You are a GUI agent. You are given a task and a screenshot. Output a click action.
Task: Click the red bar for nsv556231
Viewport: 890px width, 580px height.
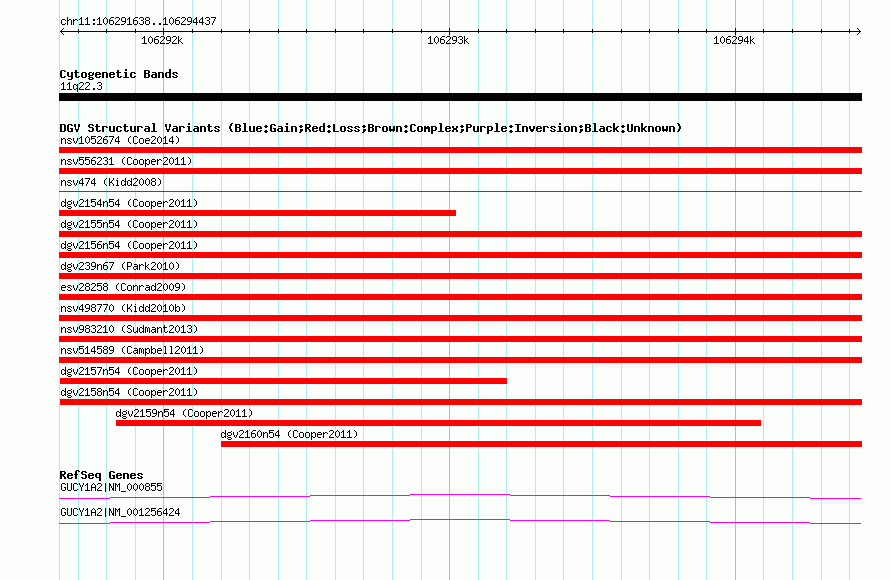click(x=460, y=171)
